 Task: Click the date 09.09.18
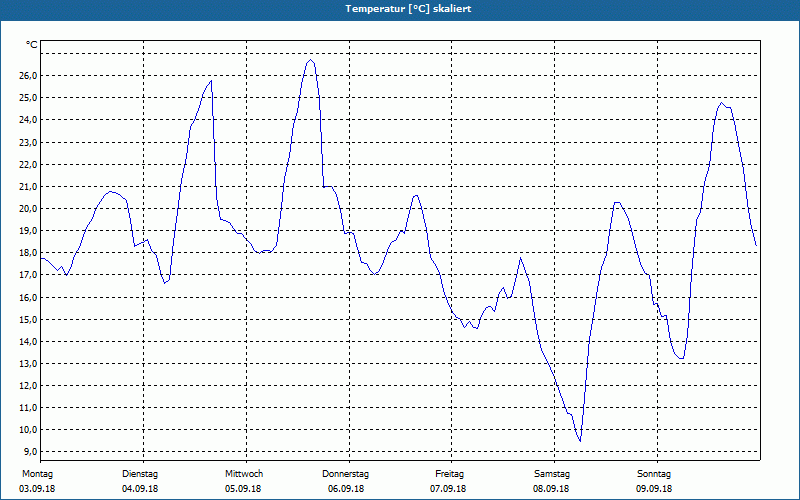[654, 489]
